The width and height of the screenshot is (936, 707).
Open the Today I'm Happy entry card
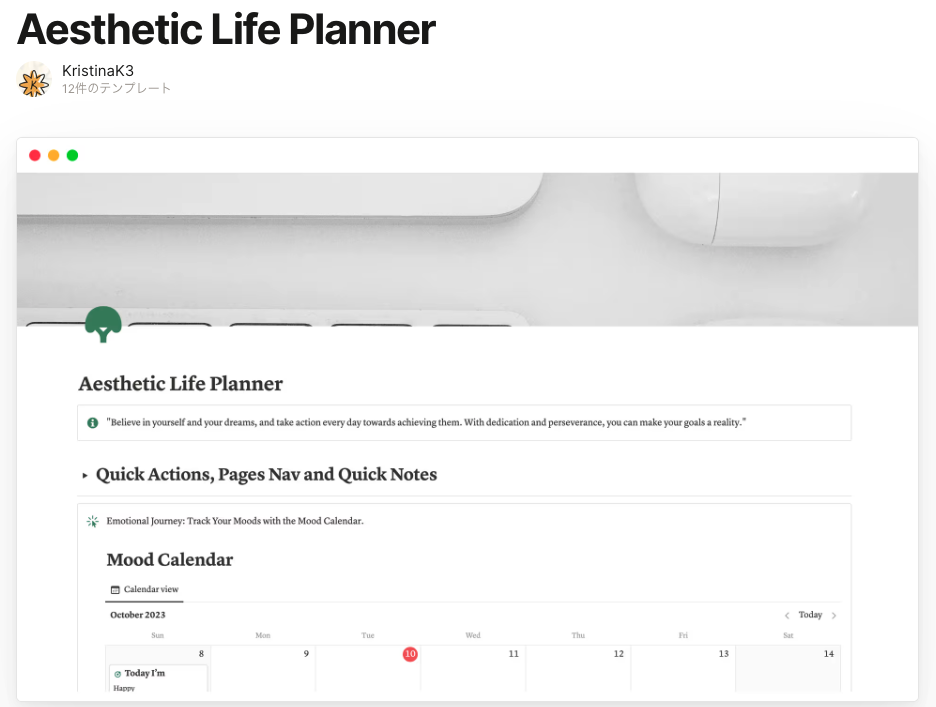coord(158,679)
